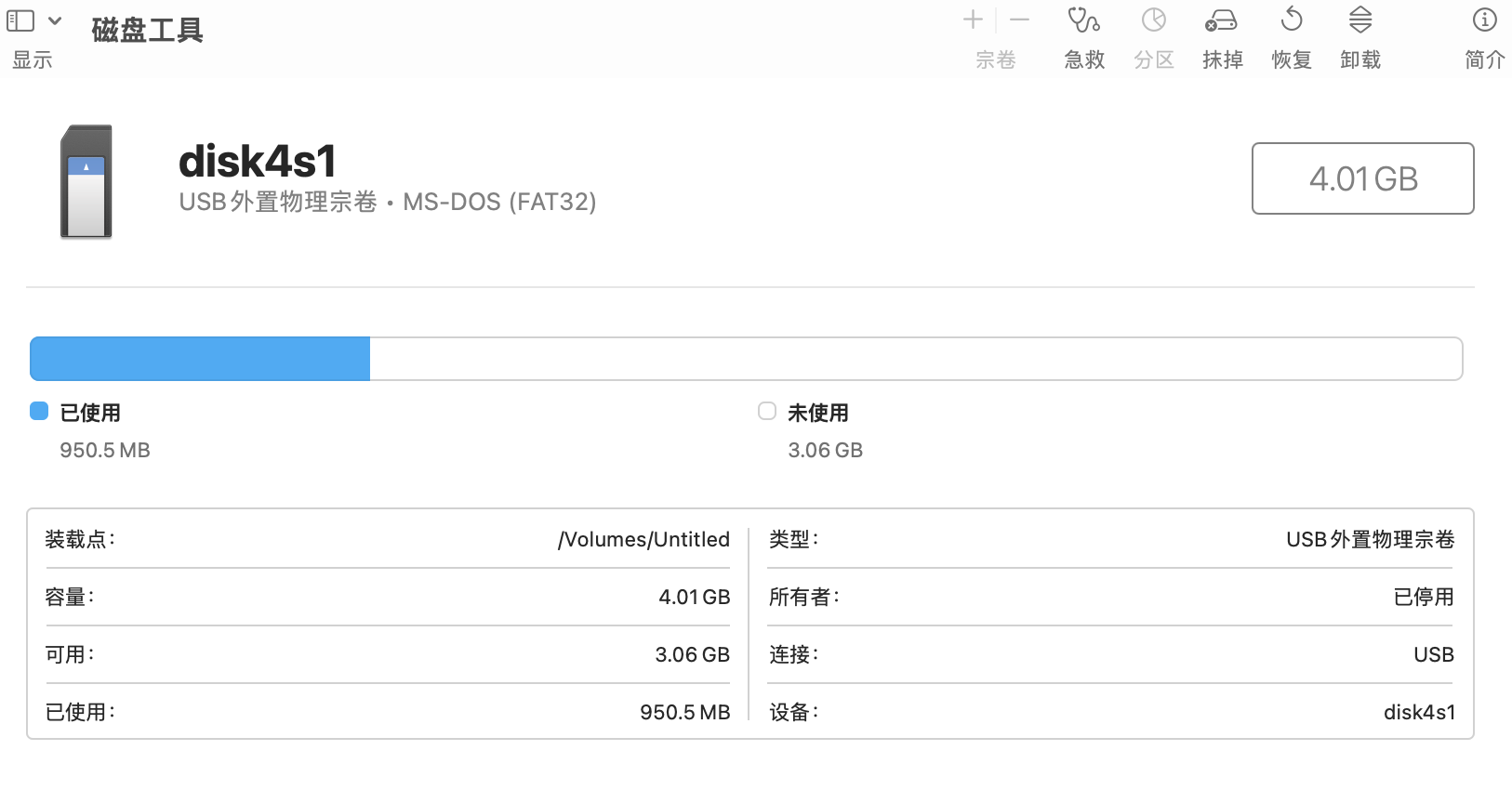This screenshot has height=803, width=1512.
Task: Select the 抹掉 erase disk icon
Action: point(1221,20)
